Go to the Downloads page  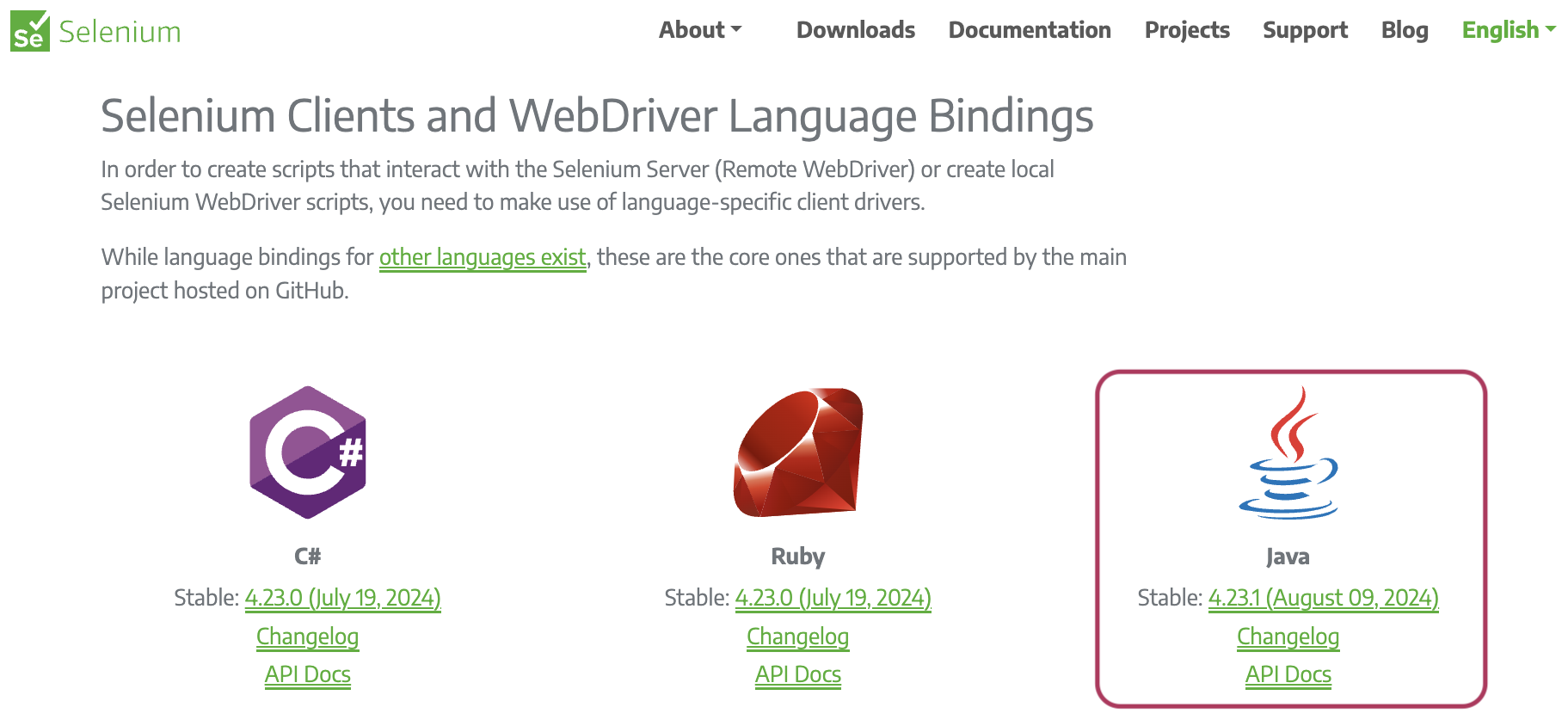click(855, 30)
